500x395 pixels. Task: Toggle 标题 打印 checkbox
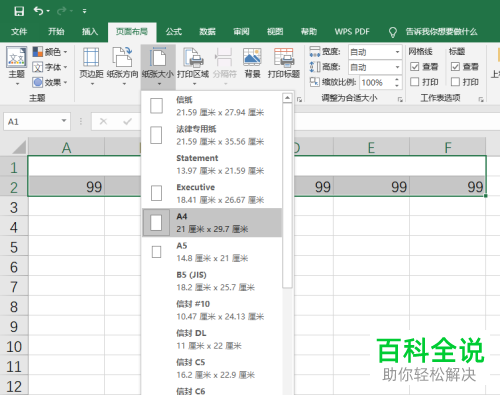coord(455,82)
